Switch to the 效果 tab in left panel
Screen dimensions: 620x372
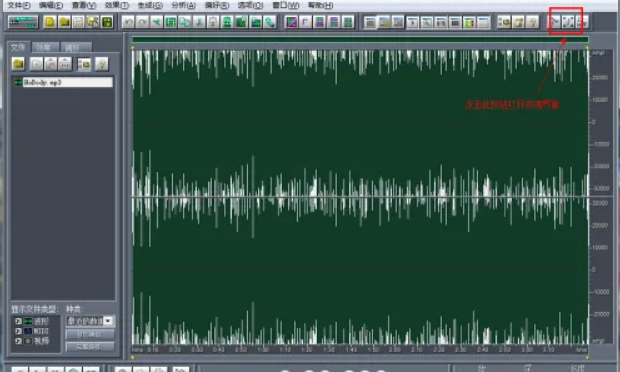click(44, 47)
